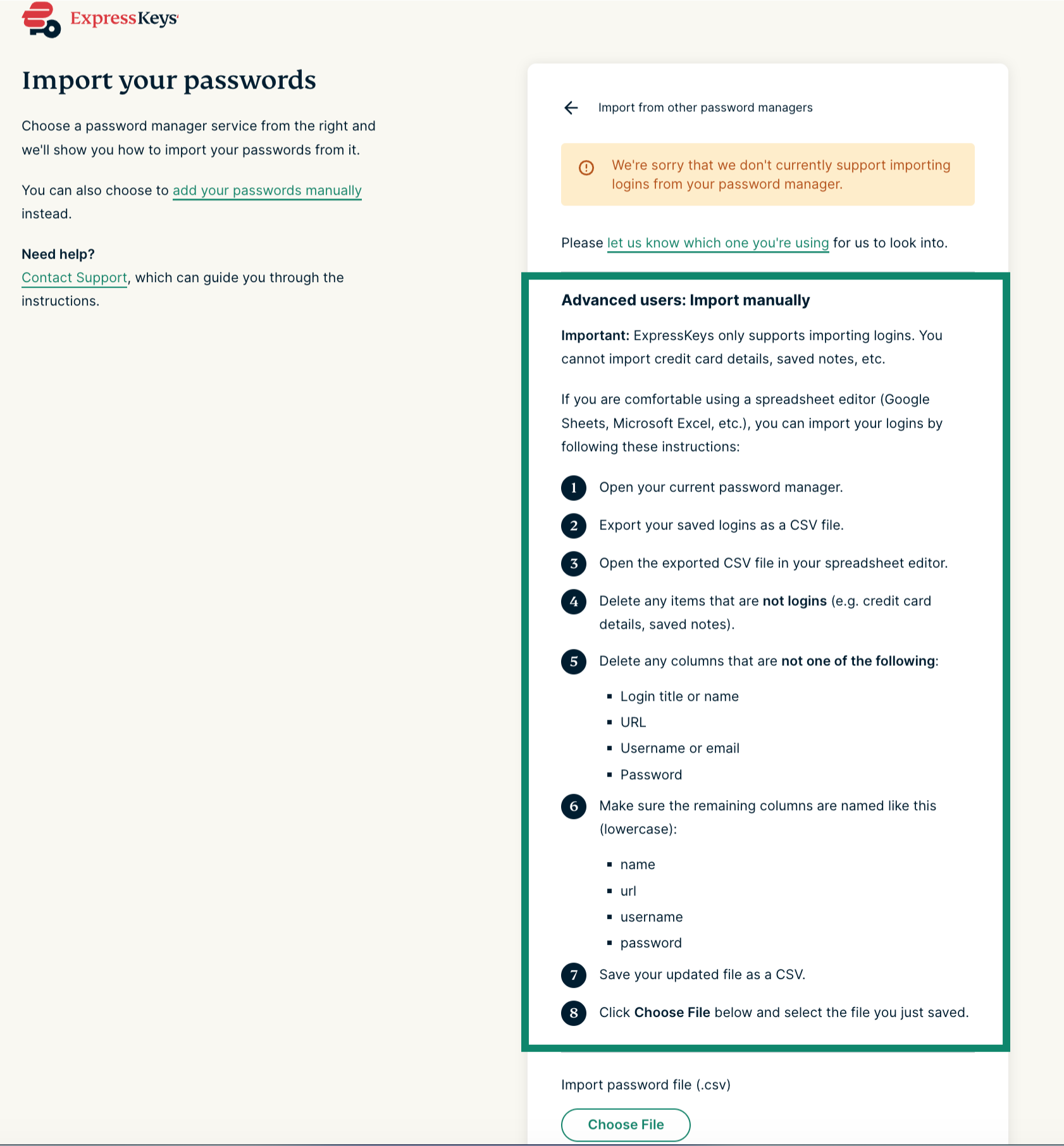The image size is (1064, 1146).
Task: Click 'Import from other password managers' header
Action: point(705,108)
